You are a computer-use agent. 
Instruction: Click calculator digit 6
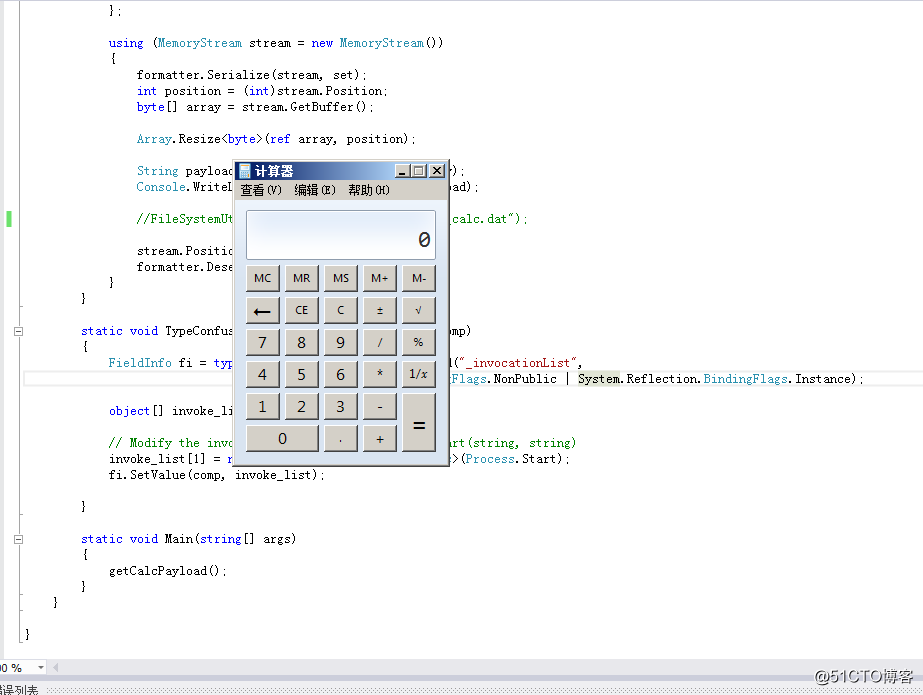click(341, 374)
